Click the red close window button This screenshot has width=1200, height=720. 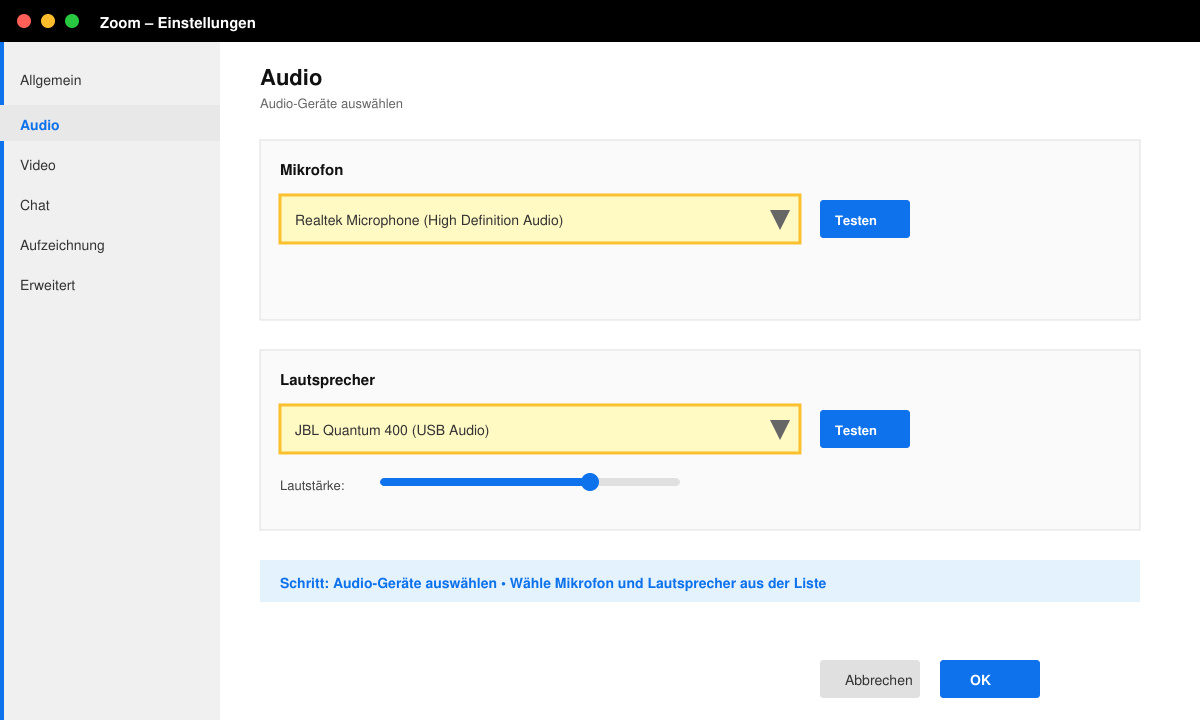point(24,21)
